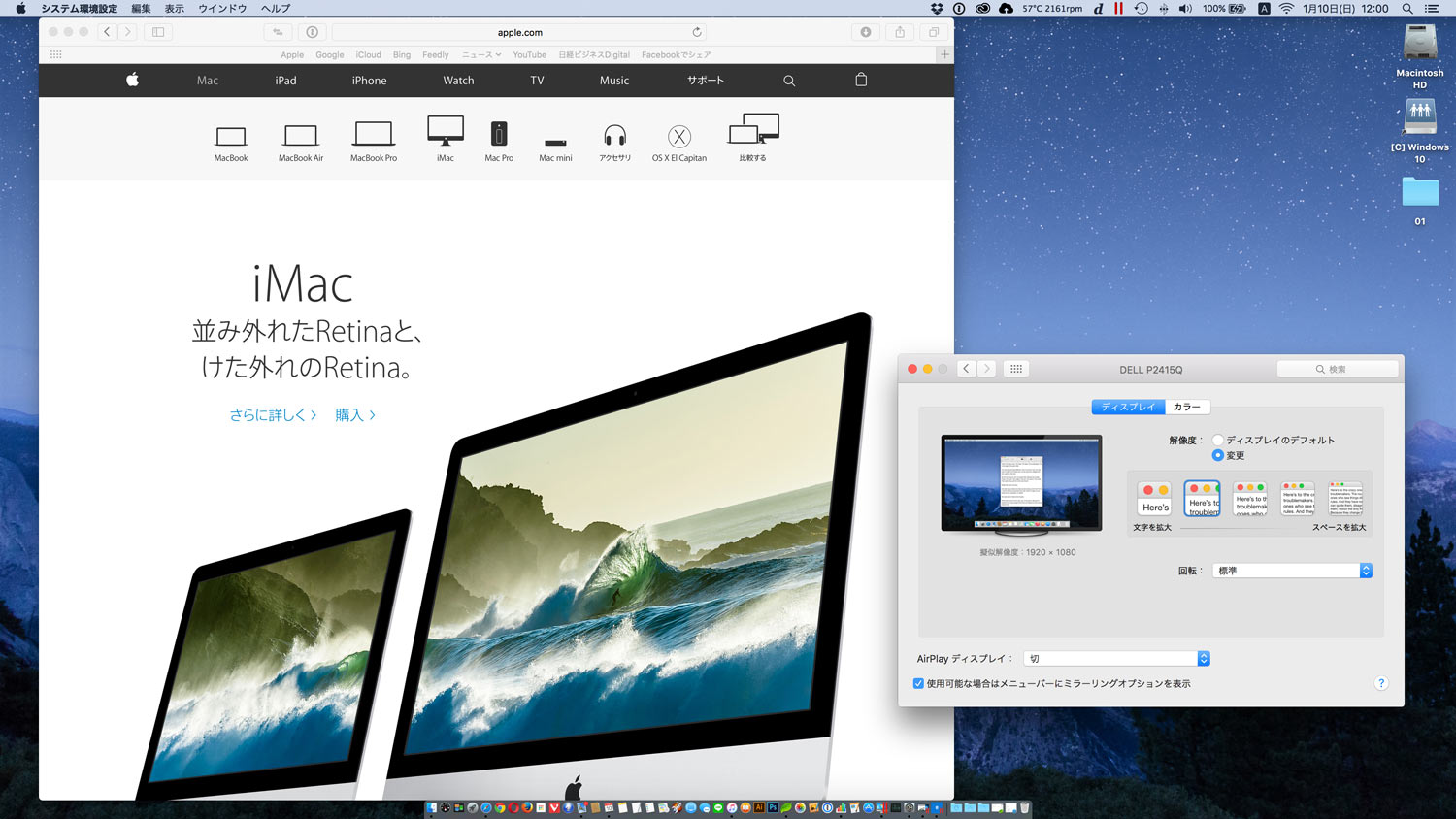Click the apple.com address bar
Screen dimensions: 1456x819
coord(519,32)
